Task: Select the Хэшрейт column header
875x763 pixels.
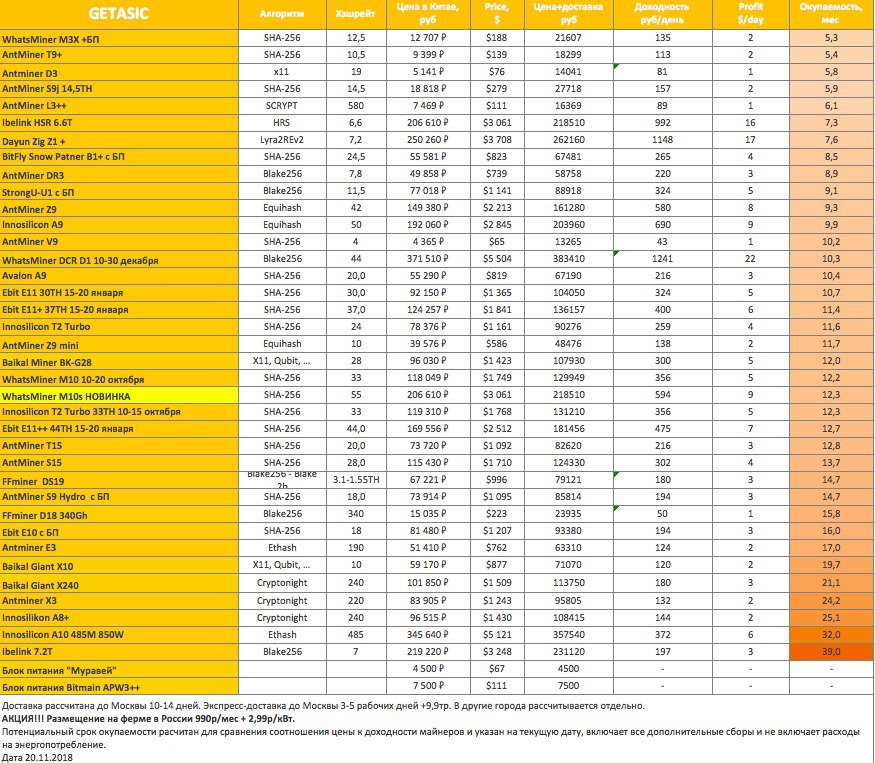Action: click(355, 14)
